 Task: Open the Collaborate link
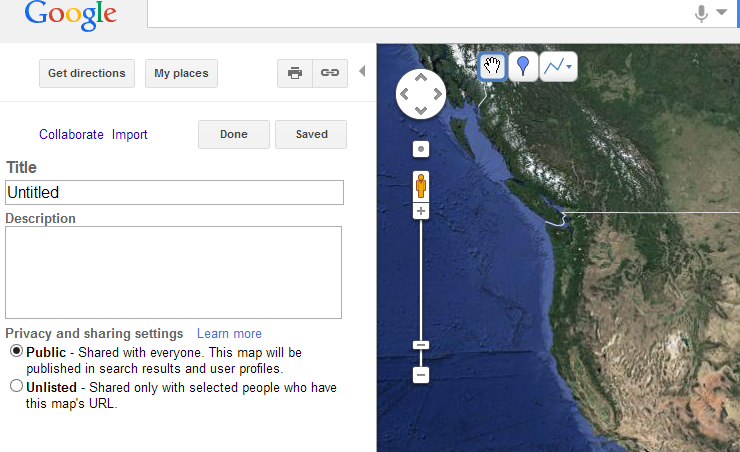[x=71, y=134]
